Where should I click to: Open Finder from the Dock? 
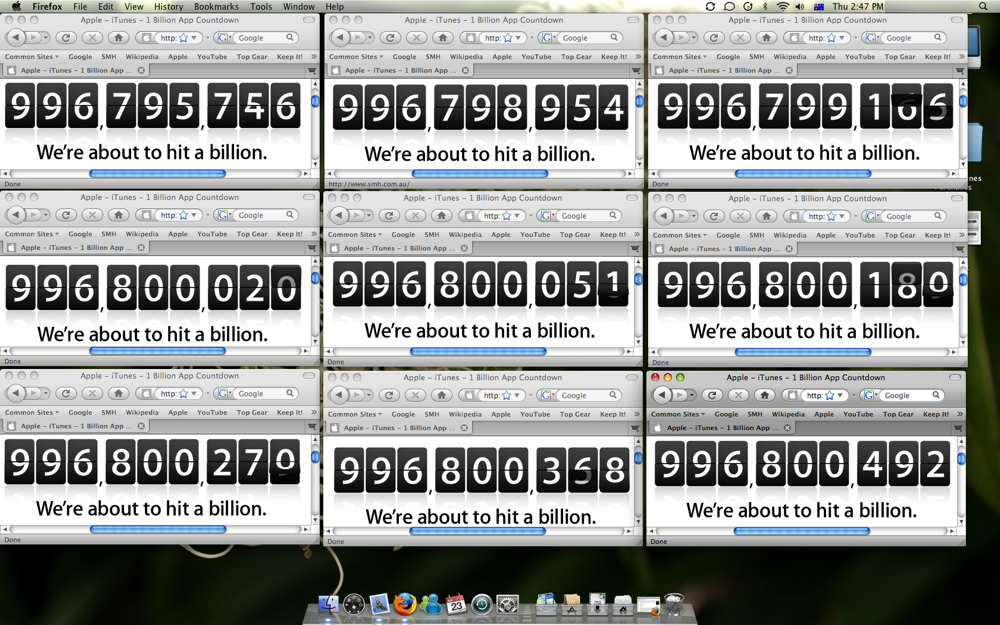pos(328,603)
